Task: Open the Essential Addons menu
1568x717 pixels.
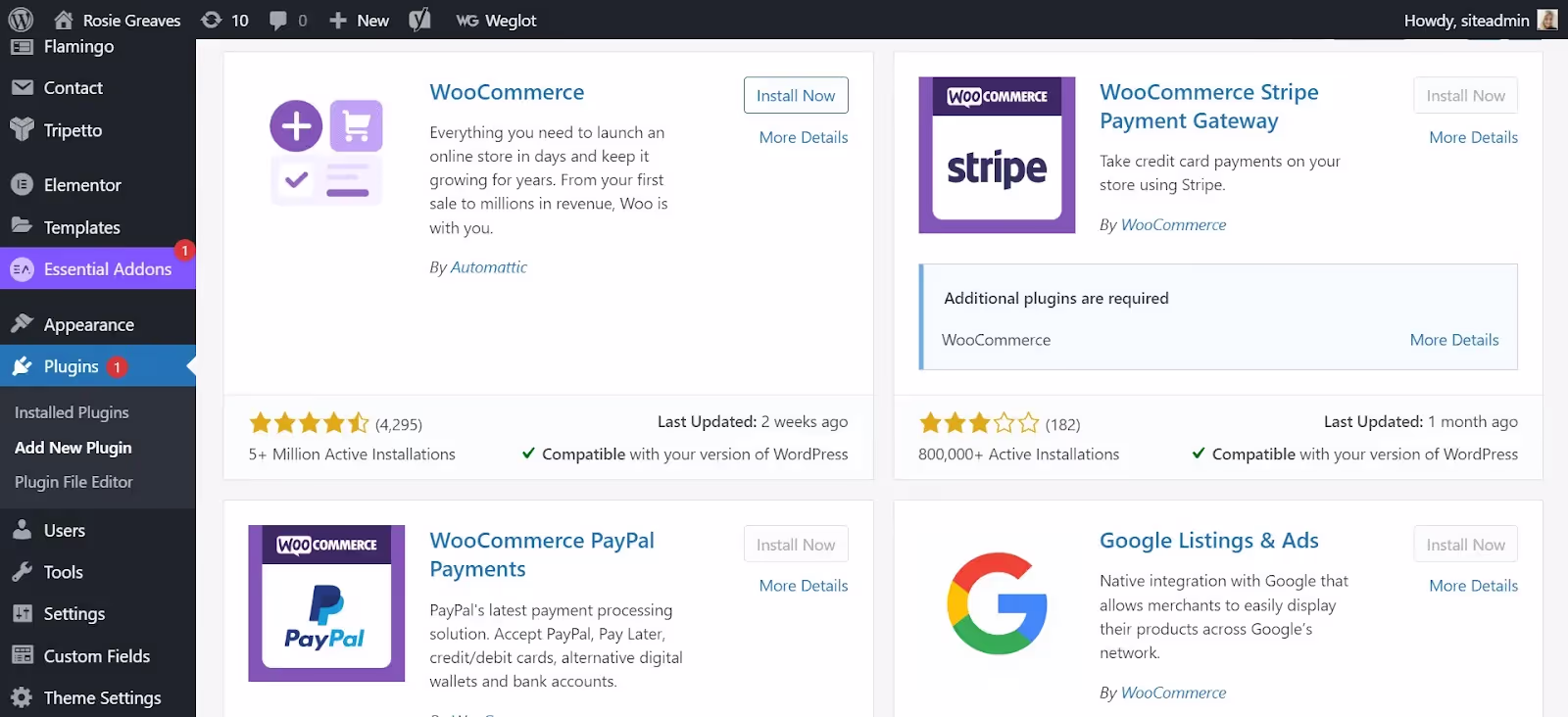Action: (108, 268)
